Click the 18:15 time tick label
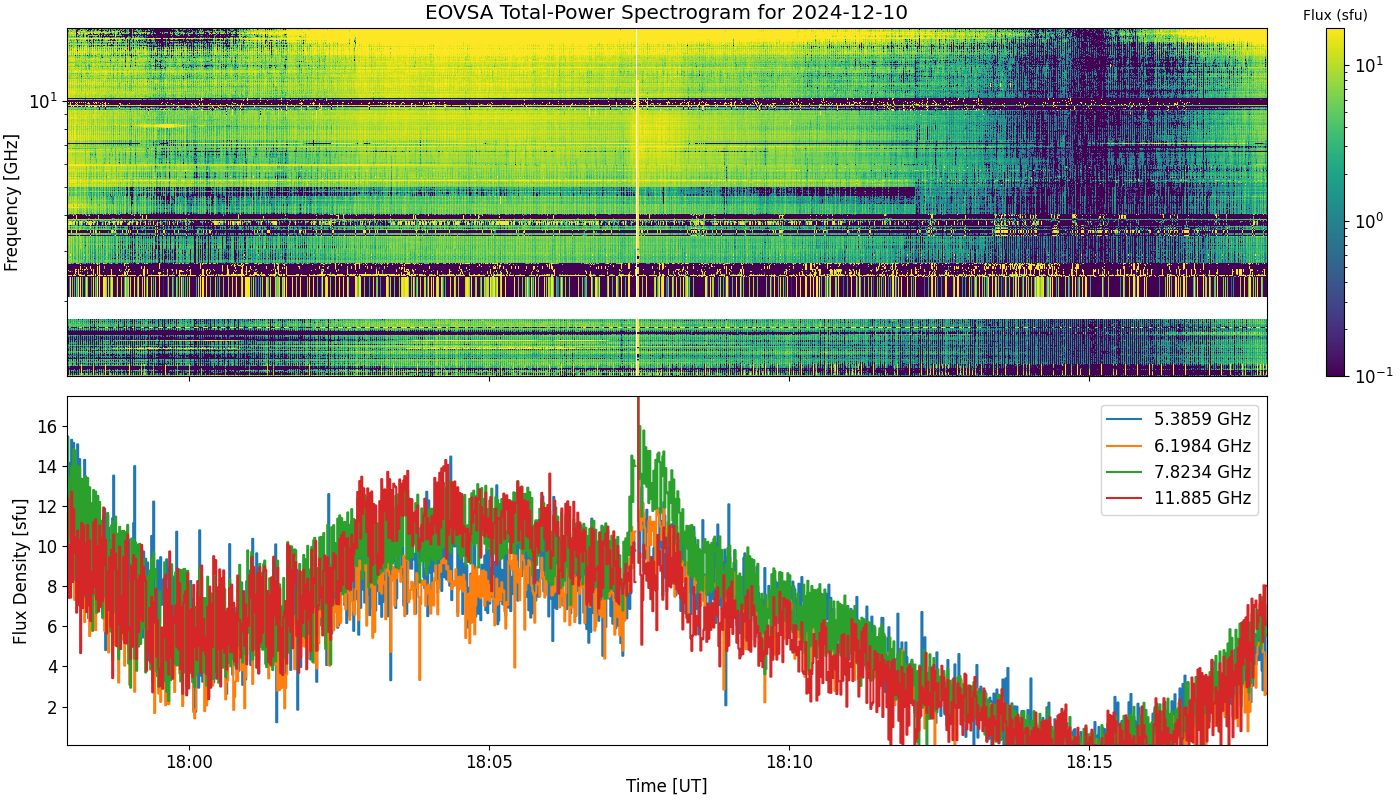Image resolution: width=1400 pixels, height=800 pixels. pos(1089,762)
